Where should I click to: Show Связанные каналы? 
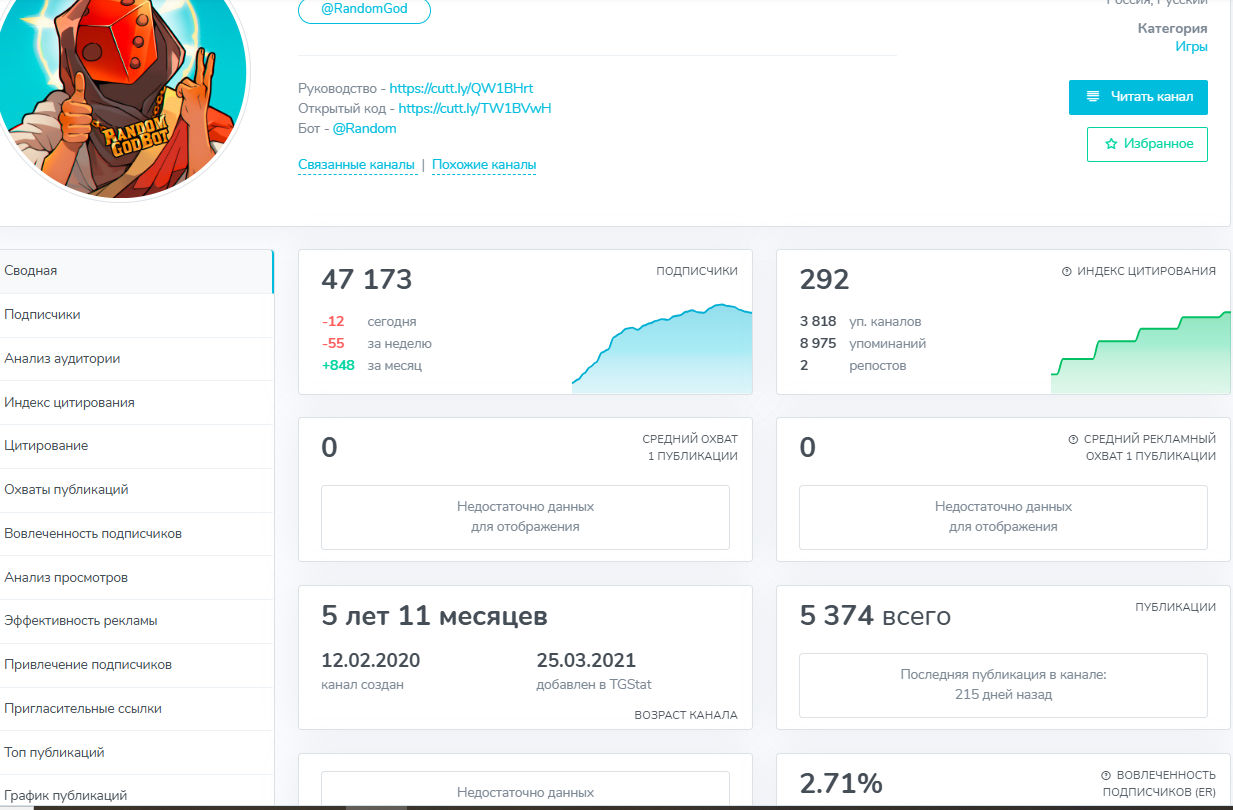356,165
